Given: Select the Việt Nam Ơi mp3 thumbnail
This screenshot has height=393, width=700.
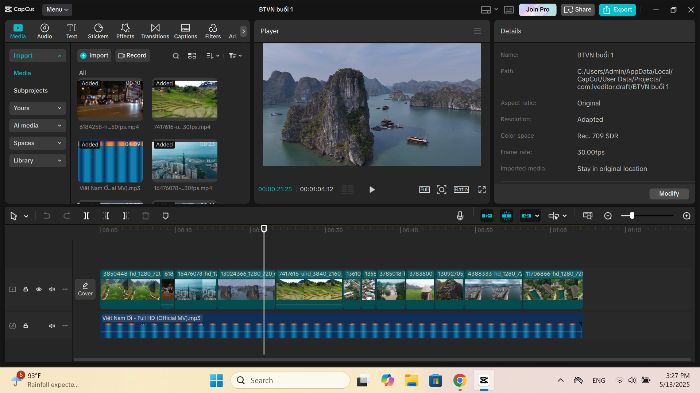Looking at the screenshot, I should [110, 161].
